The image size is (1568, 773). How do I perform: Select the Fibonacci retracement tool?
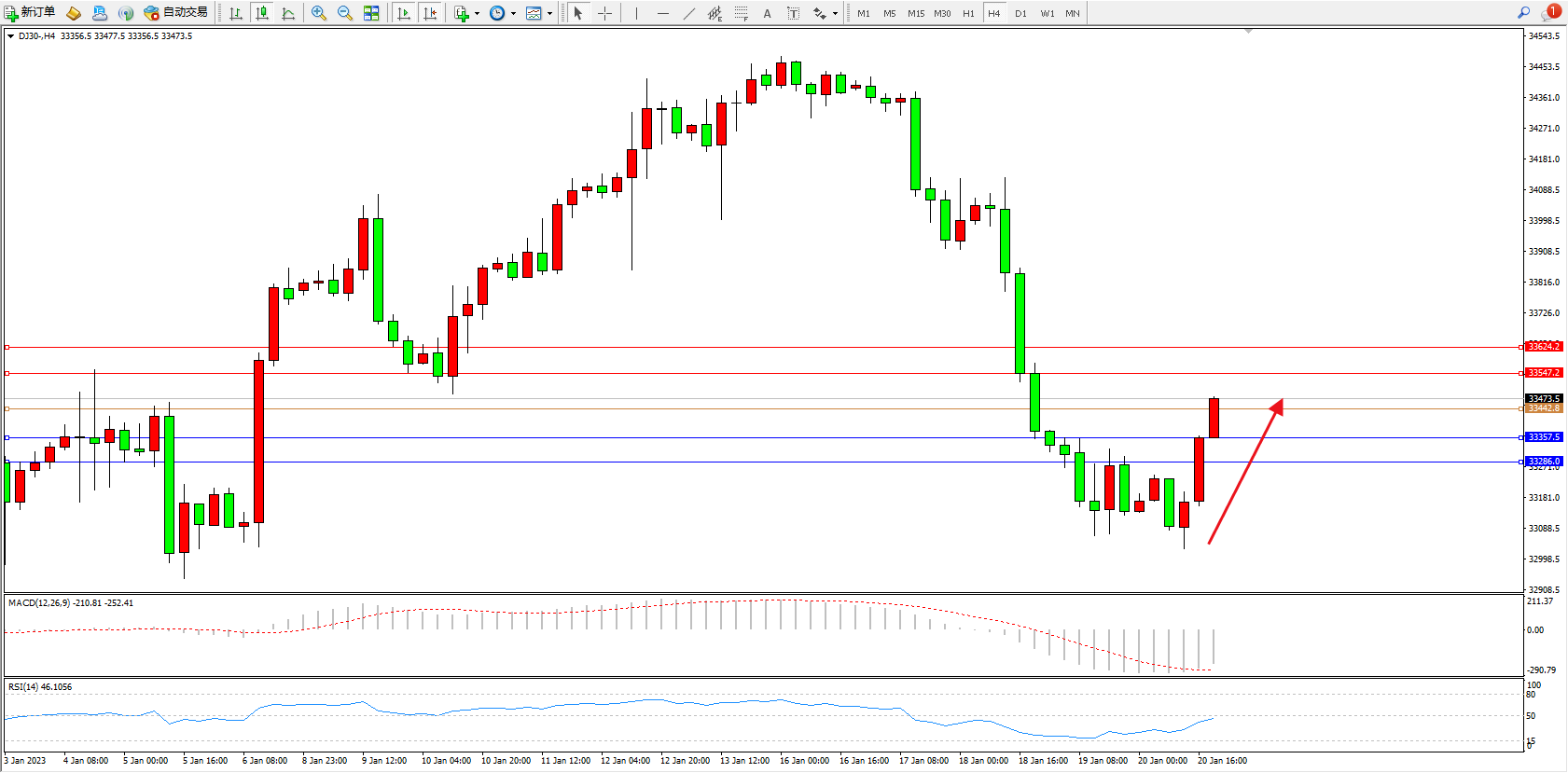coord(741,13)
